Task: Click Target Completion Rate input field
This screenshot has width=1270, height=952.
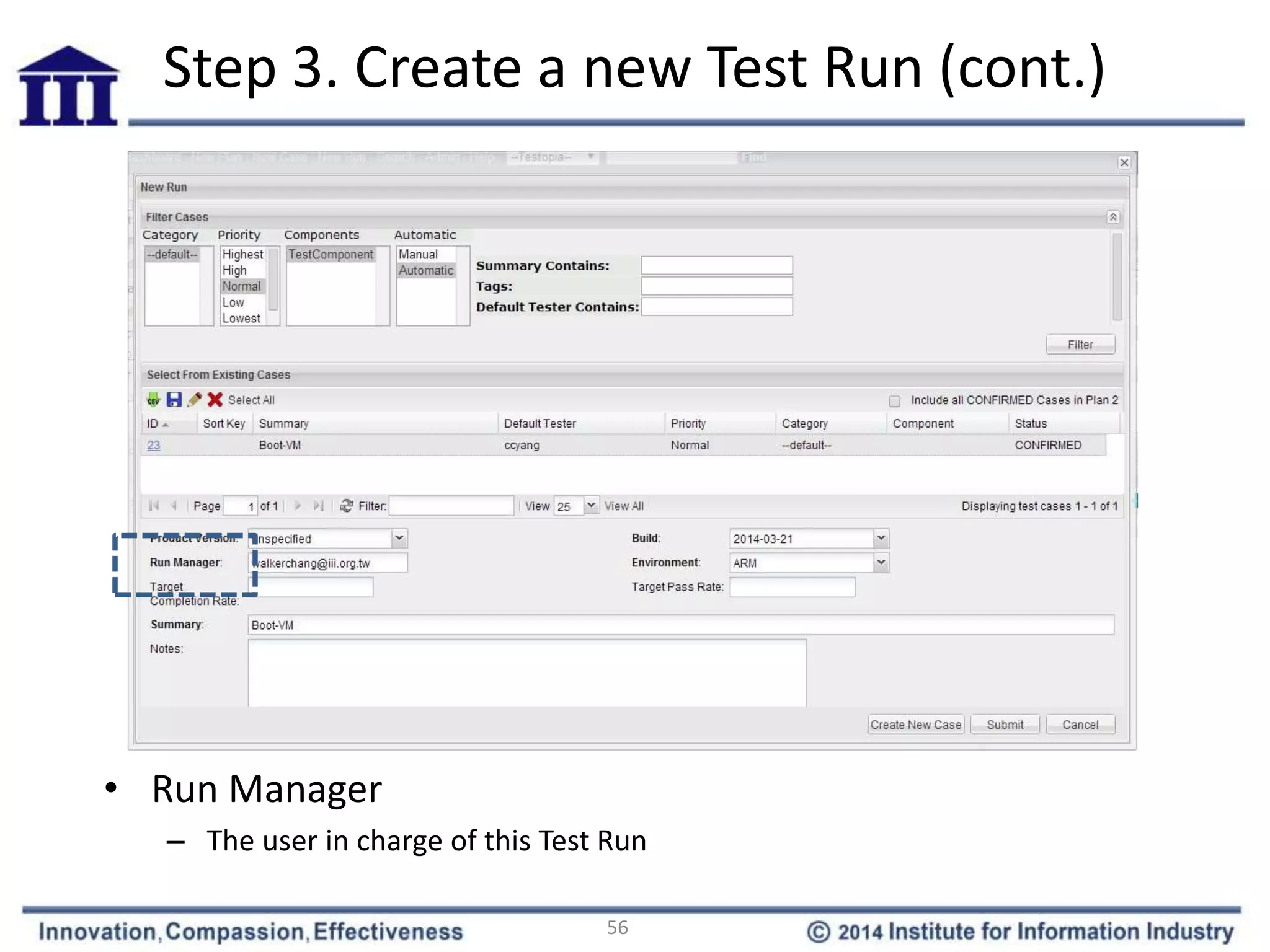Action: pyautogui.click(x=311, y=587)
